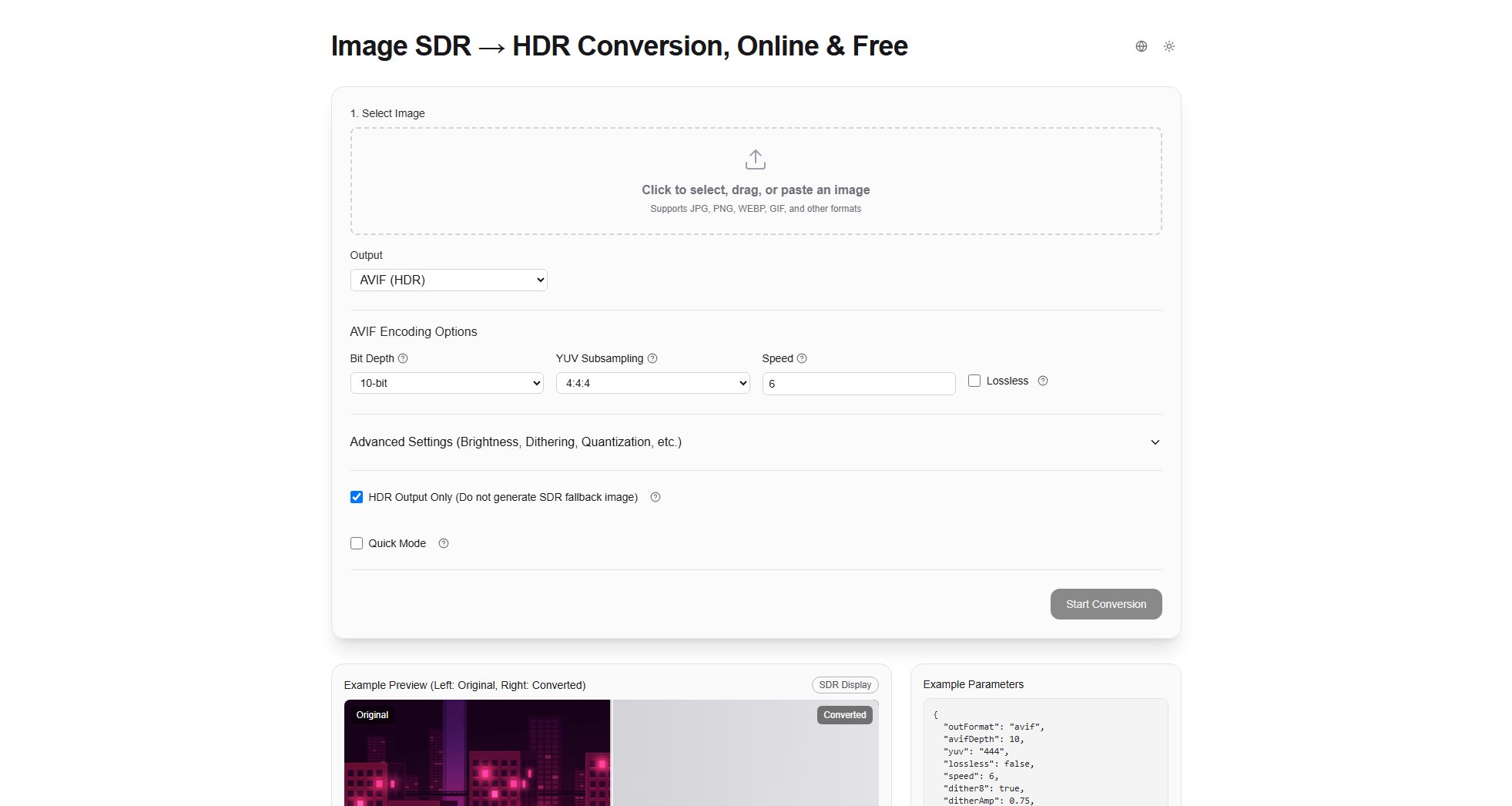
Task: Expand the Advanced Settings section
Action: coord(755,442)
